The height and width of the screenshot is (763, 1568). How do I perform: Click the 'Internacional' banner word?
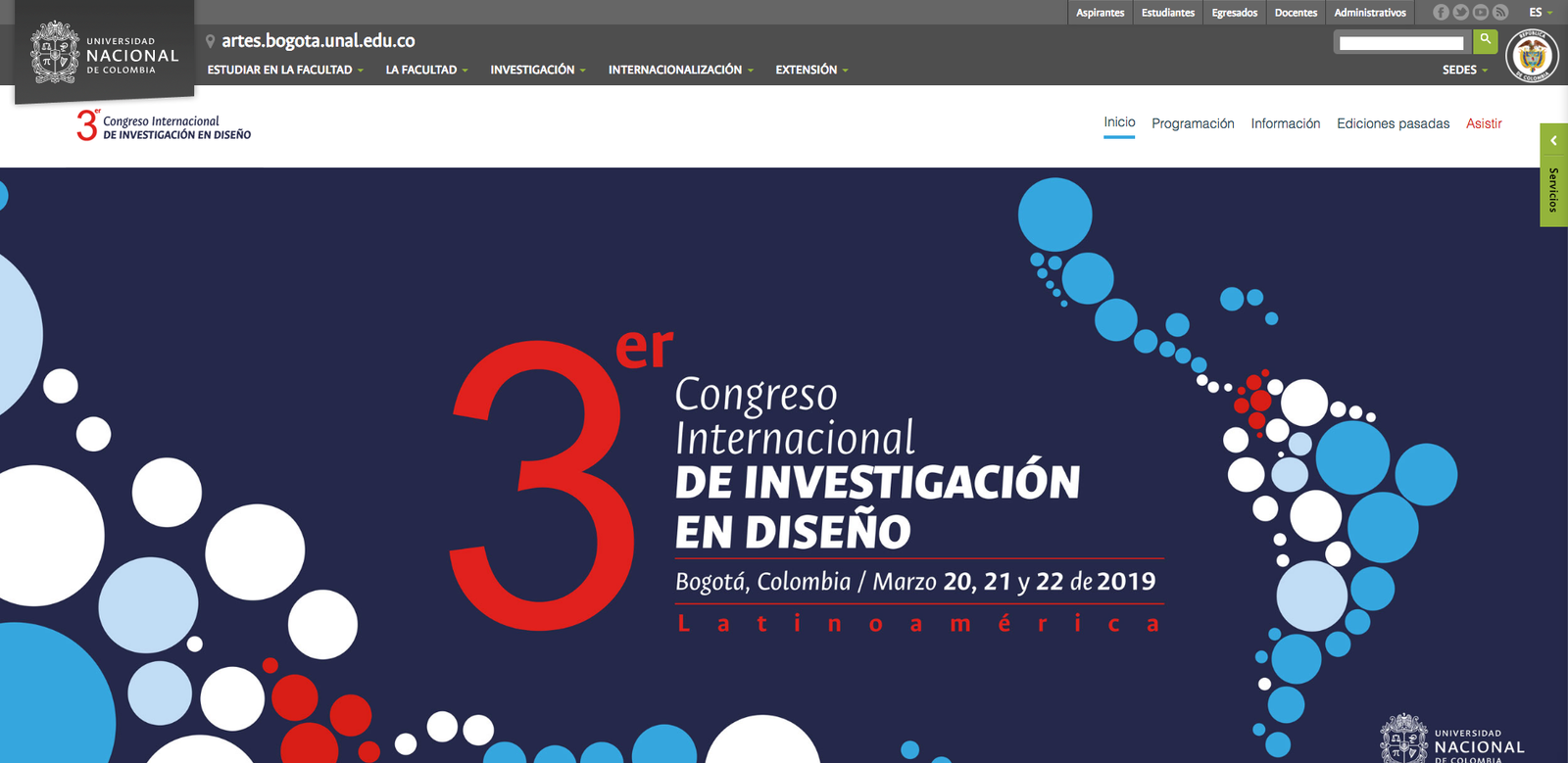(x=795, y=438)
